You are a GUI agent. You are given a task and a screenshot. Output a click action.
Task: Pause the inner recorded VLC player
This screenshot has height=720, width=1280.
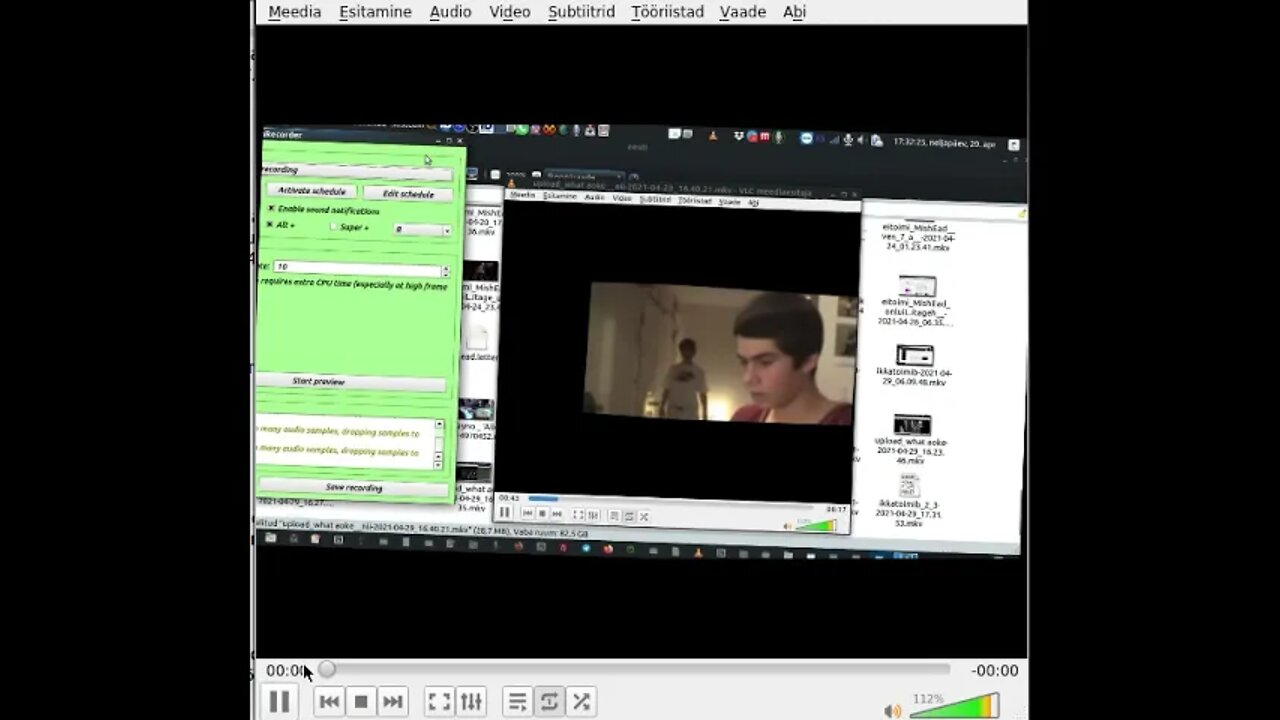(504, 512)
